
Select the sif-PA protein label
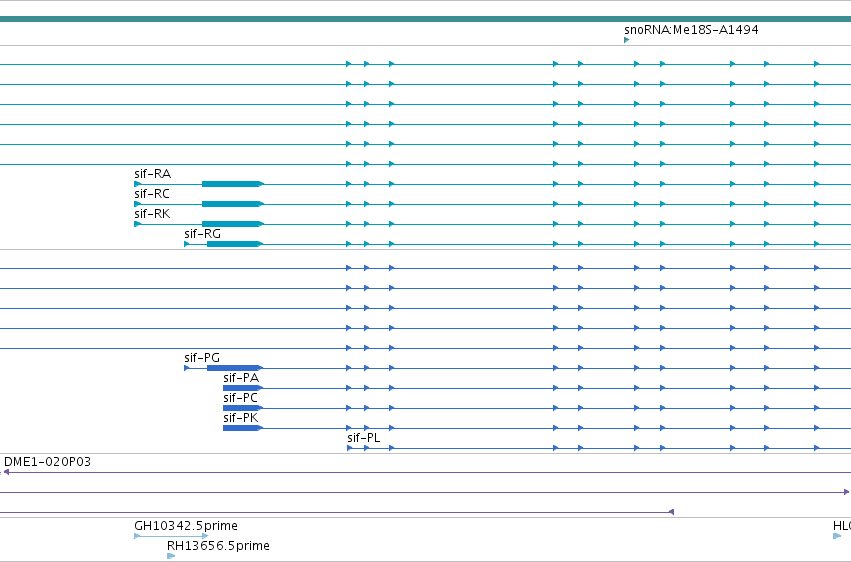(x=241, y=378)
